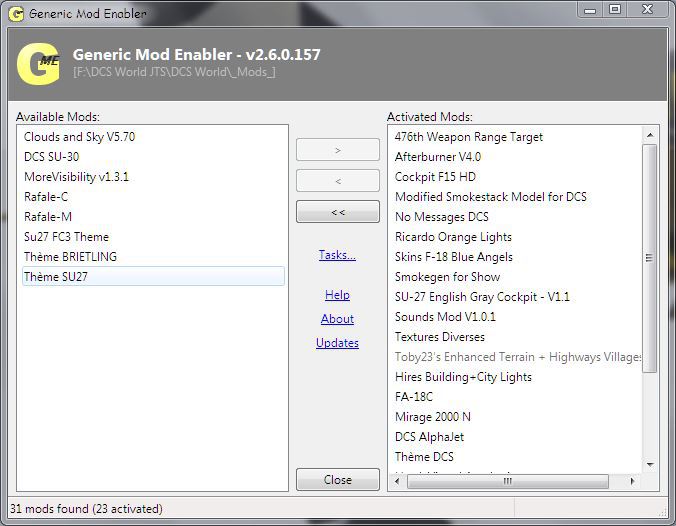The image size is (676, 526).
Task: Check for Updates link
Action: (x=337, y=343)
